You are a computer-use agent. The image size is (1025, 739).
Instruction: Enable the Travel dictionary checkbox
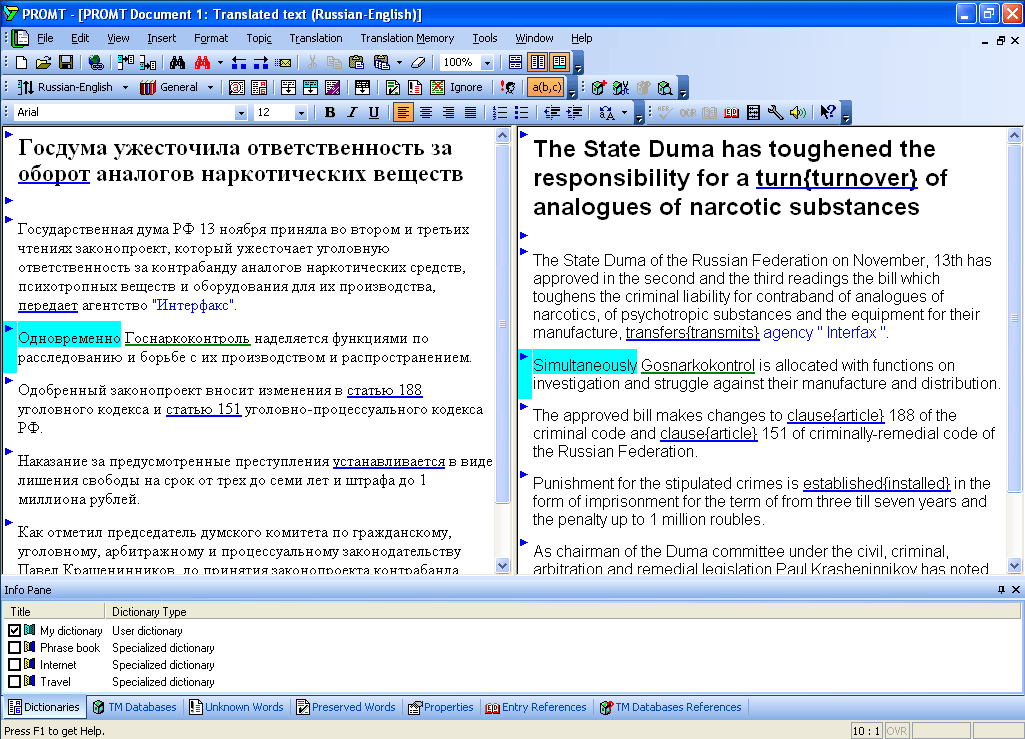(x=14, y=681)
